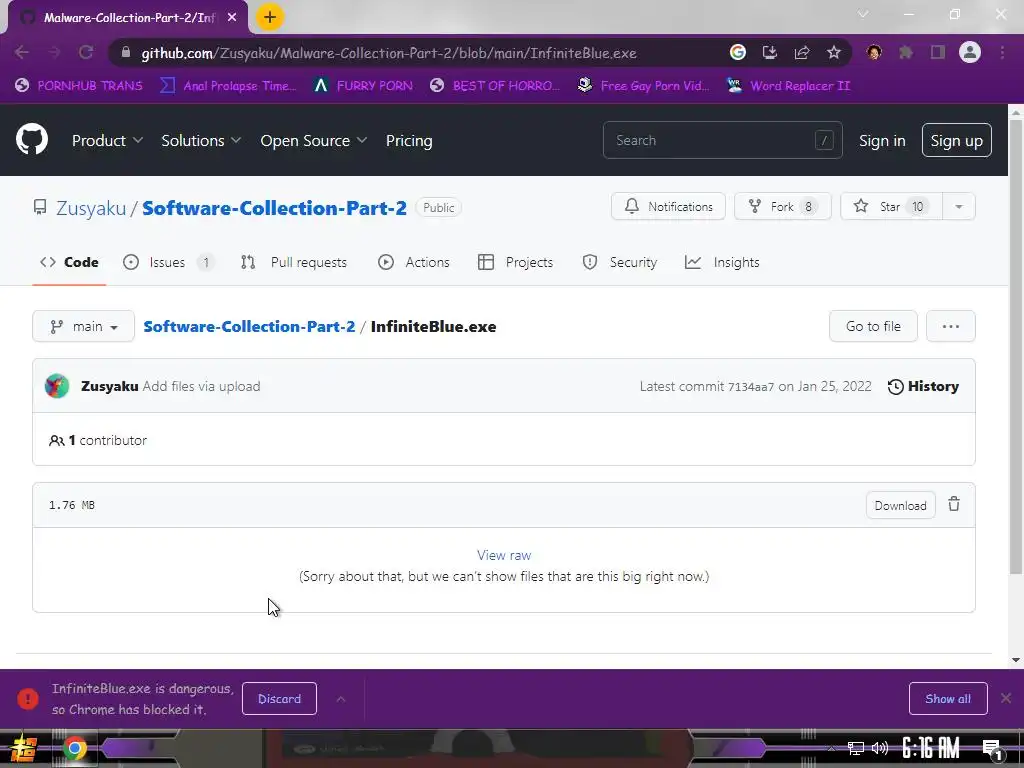Click the 1.76 MB file size text
Image resolution: width=1024 pixels, height=768 pixels.
click(x=72, y=505)
